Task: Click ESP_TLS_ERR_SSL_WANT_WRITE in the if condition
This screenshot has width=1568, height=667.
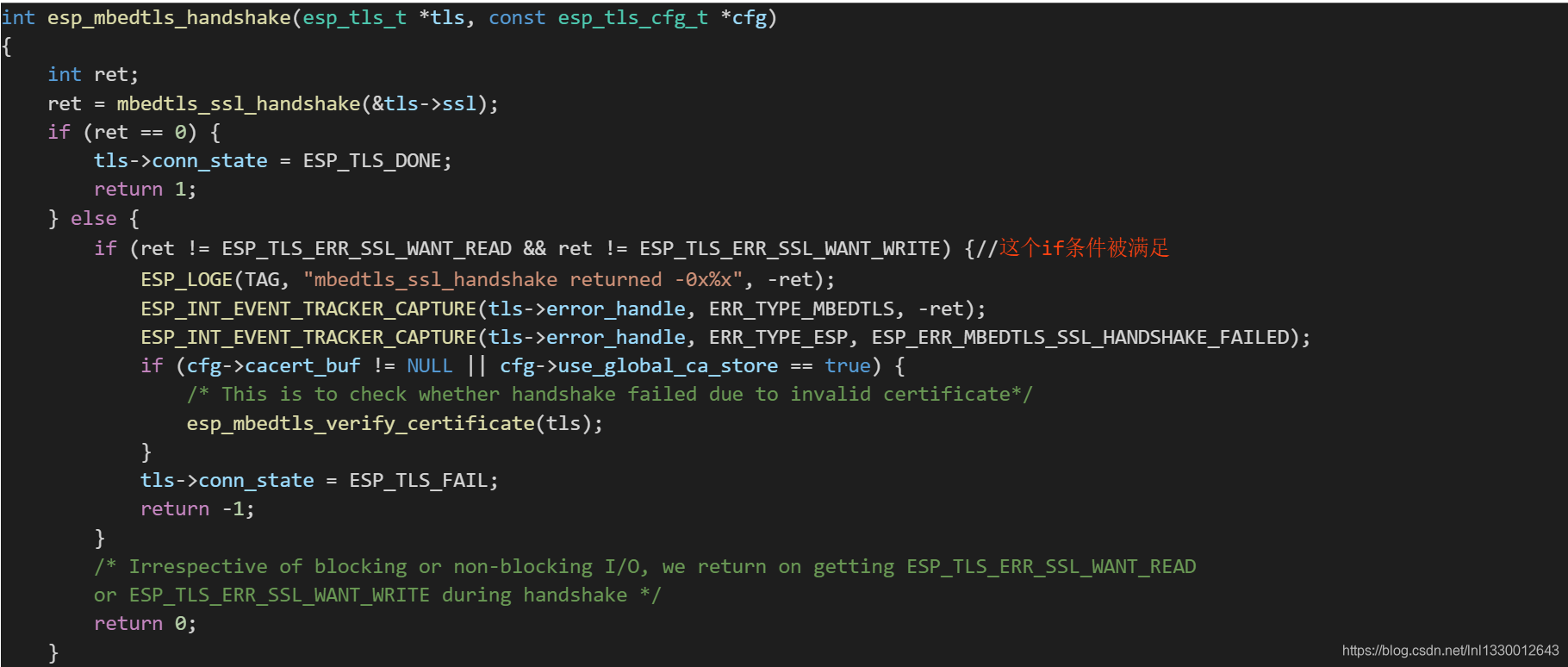Action: pos(790,249)
